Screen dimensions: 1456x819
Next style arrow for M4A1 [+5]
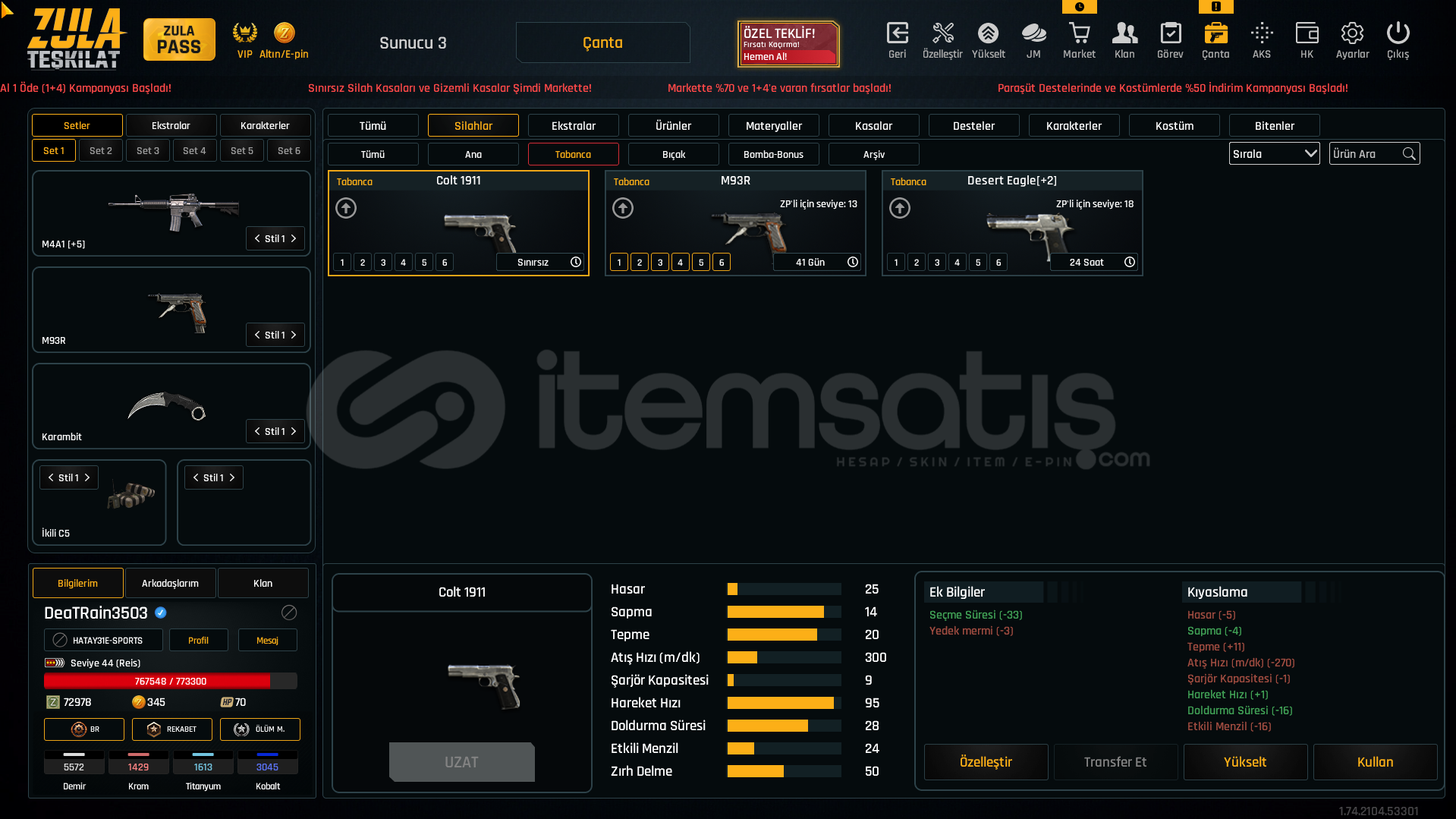point(294,238)
